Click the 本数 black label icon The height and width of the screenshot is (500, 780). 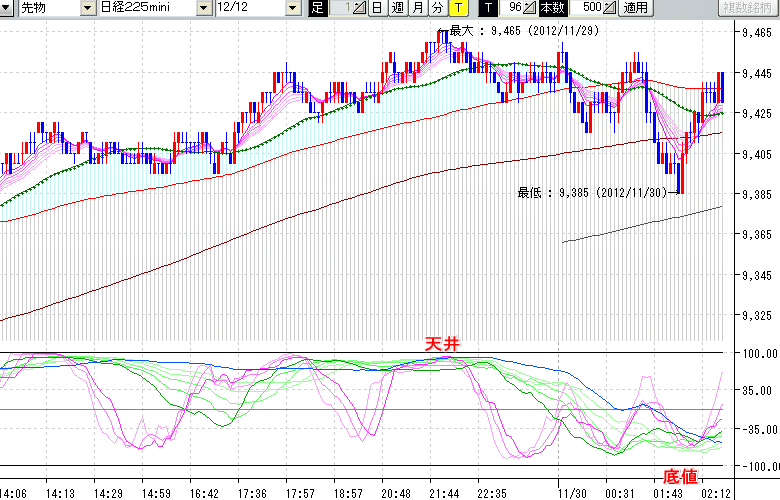553,8
